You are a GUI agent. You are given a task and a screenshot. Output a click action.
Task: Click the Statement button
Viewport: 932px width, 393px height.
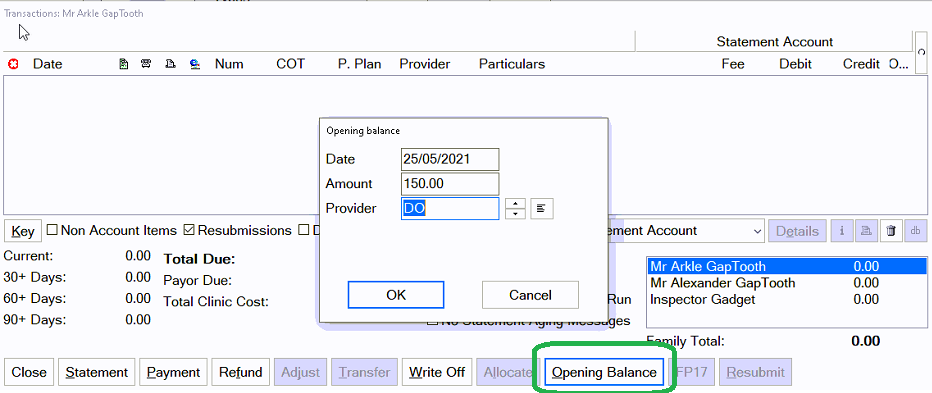pos(97,373)
